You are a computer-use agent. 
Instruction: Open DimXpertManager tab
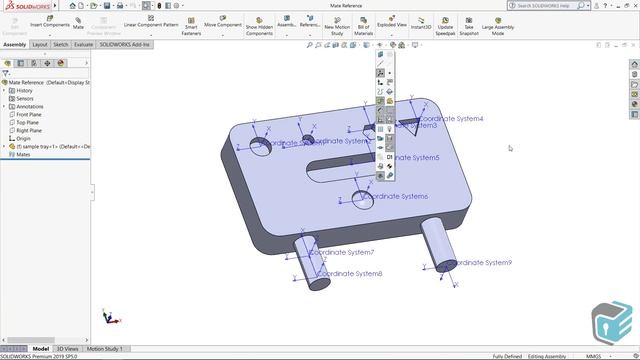[47, 63]
